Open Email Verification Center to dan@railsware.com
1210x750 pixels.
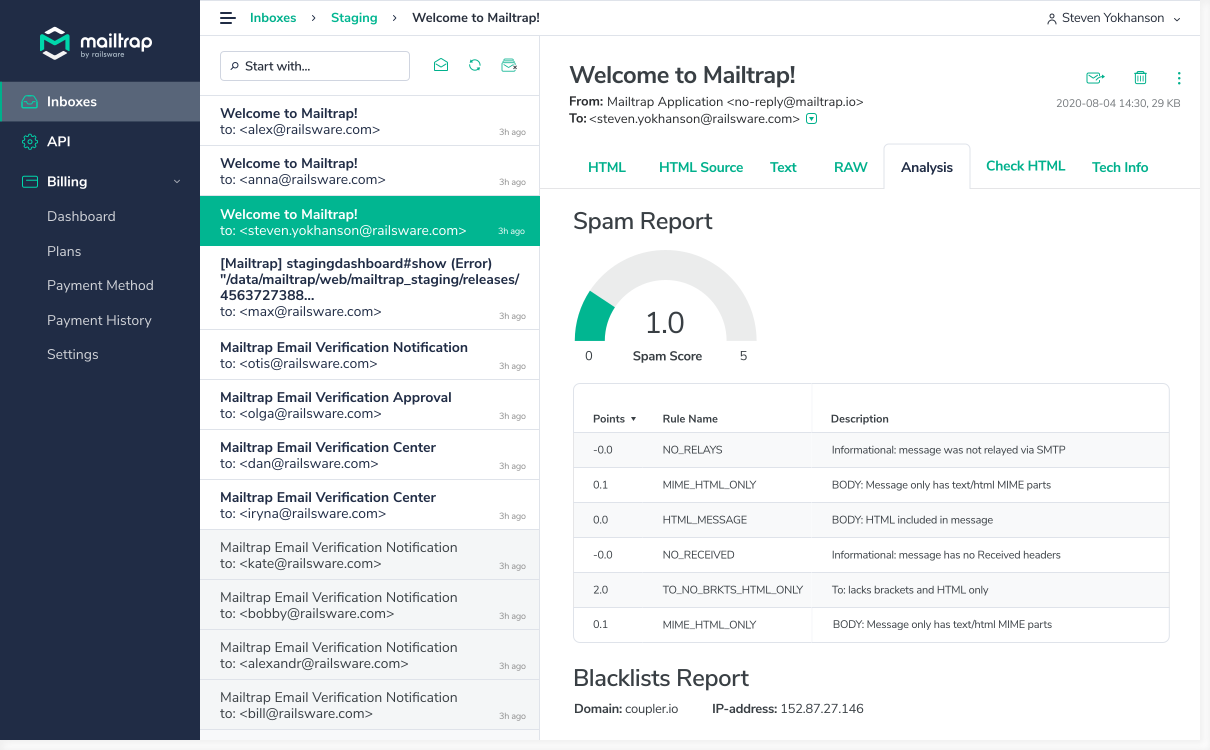370,455
